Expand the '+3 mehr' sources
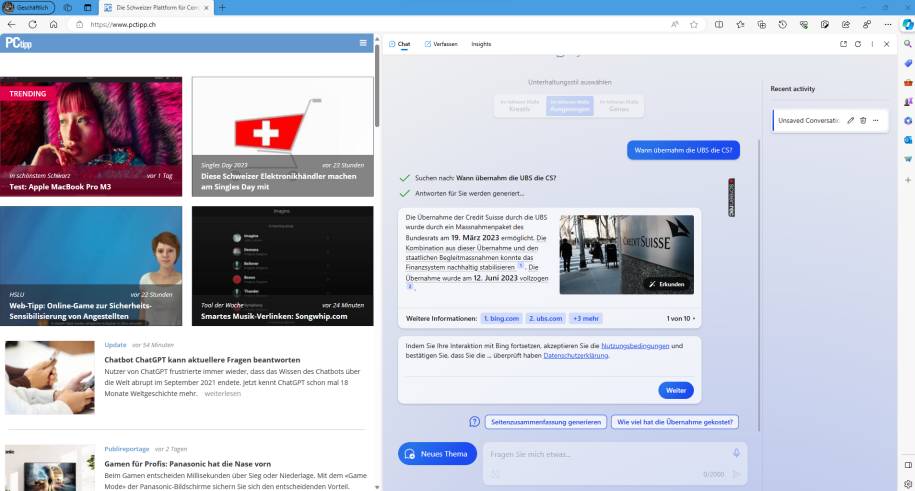This screenshot has height=491, width=915. click(585, 318)
